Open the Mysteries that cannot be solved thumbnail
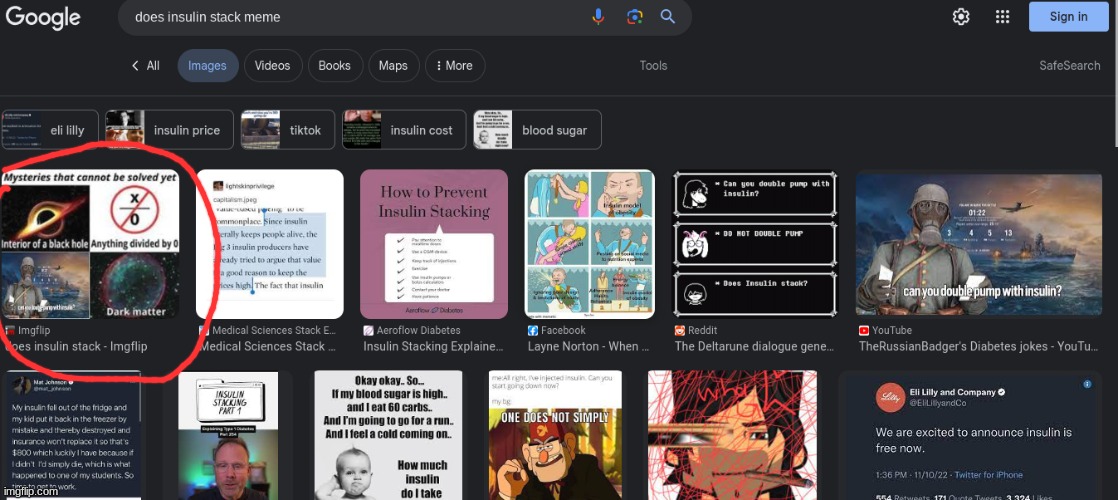Image resolution: width=1118 pixels, height=500 pixels. 90,244
